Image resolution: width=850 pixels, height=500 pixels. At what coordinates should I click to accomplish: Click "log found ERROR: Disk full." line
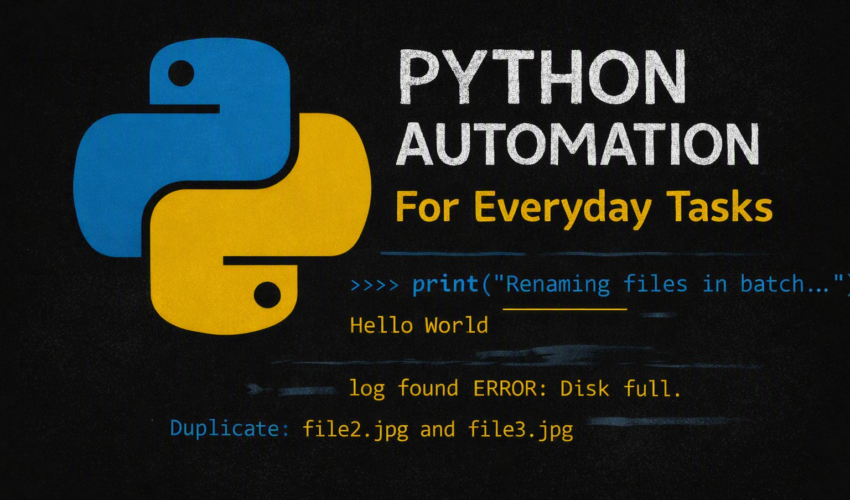pyautogui.click(x=515, y=389)
